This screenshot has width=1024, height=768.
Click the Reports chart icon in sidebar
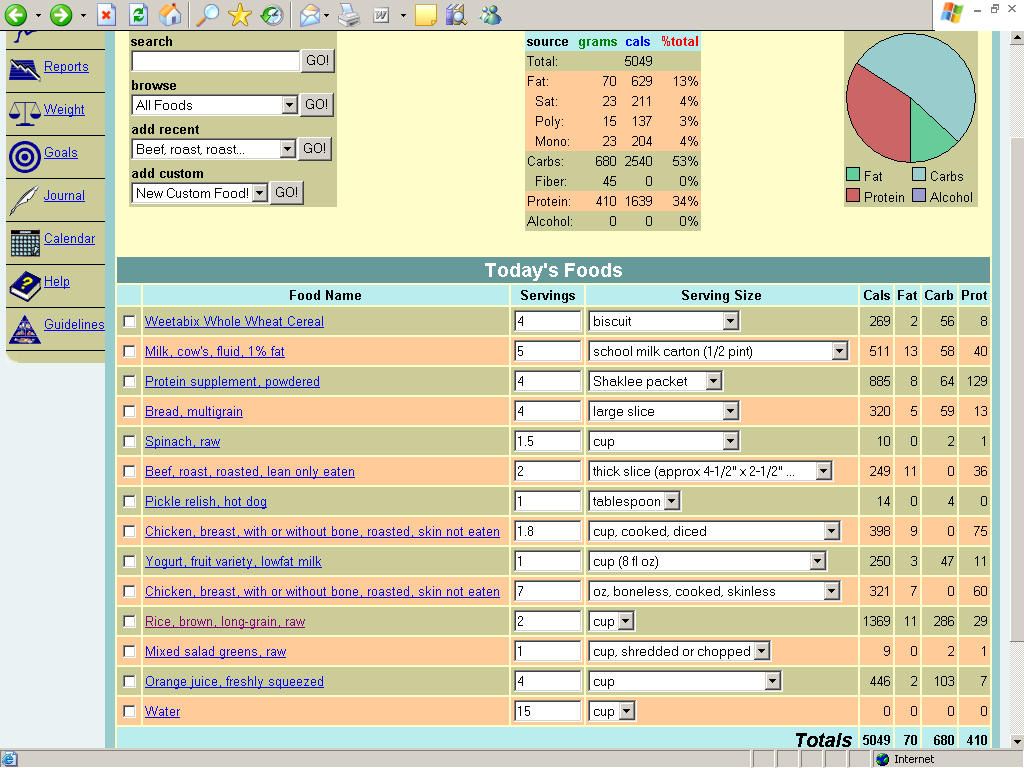(x=24, y=68)
